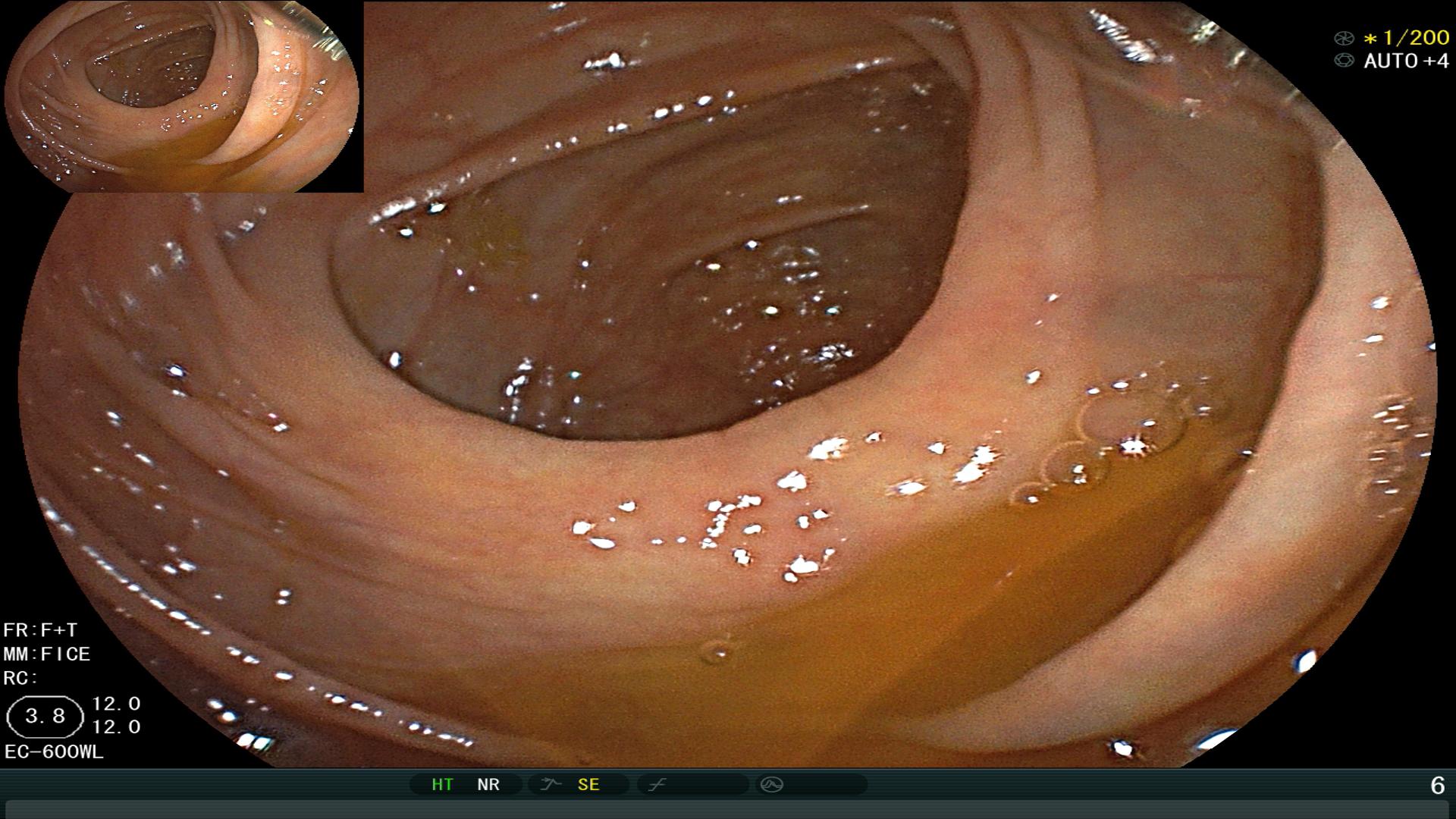Viewport: 1456px width, 819px height.
Task: Click the image counter 6 on the status bar
Action: 1437,786
